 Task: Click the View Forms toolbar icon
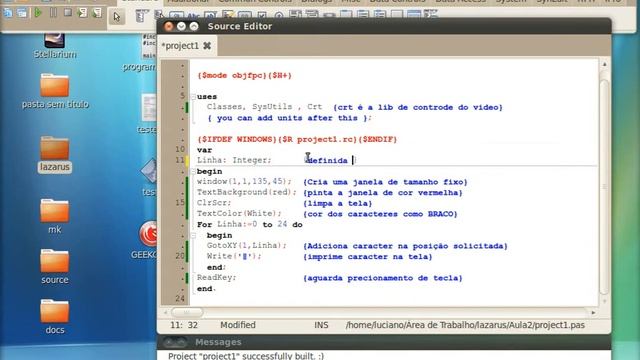pos(22,13)
